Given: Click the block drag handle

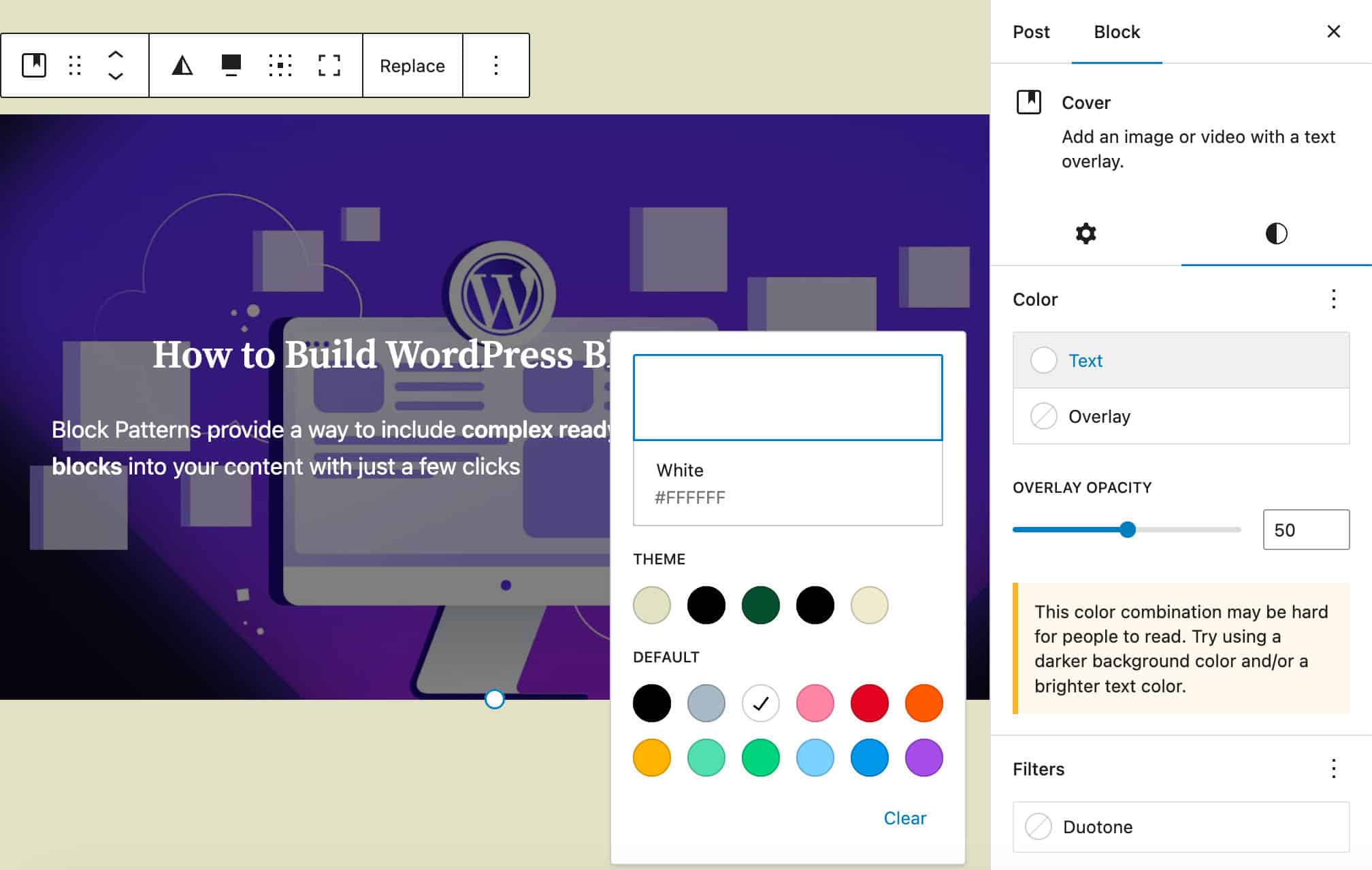Looking at the screenshot, I should point(74,65).
